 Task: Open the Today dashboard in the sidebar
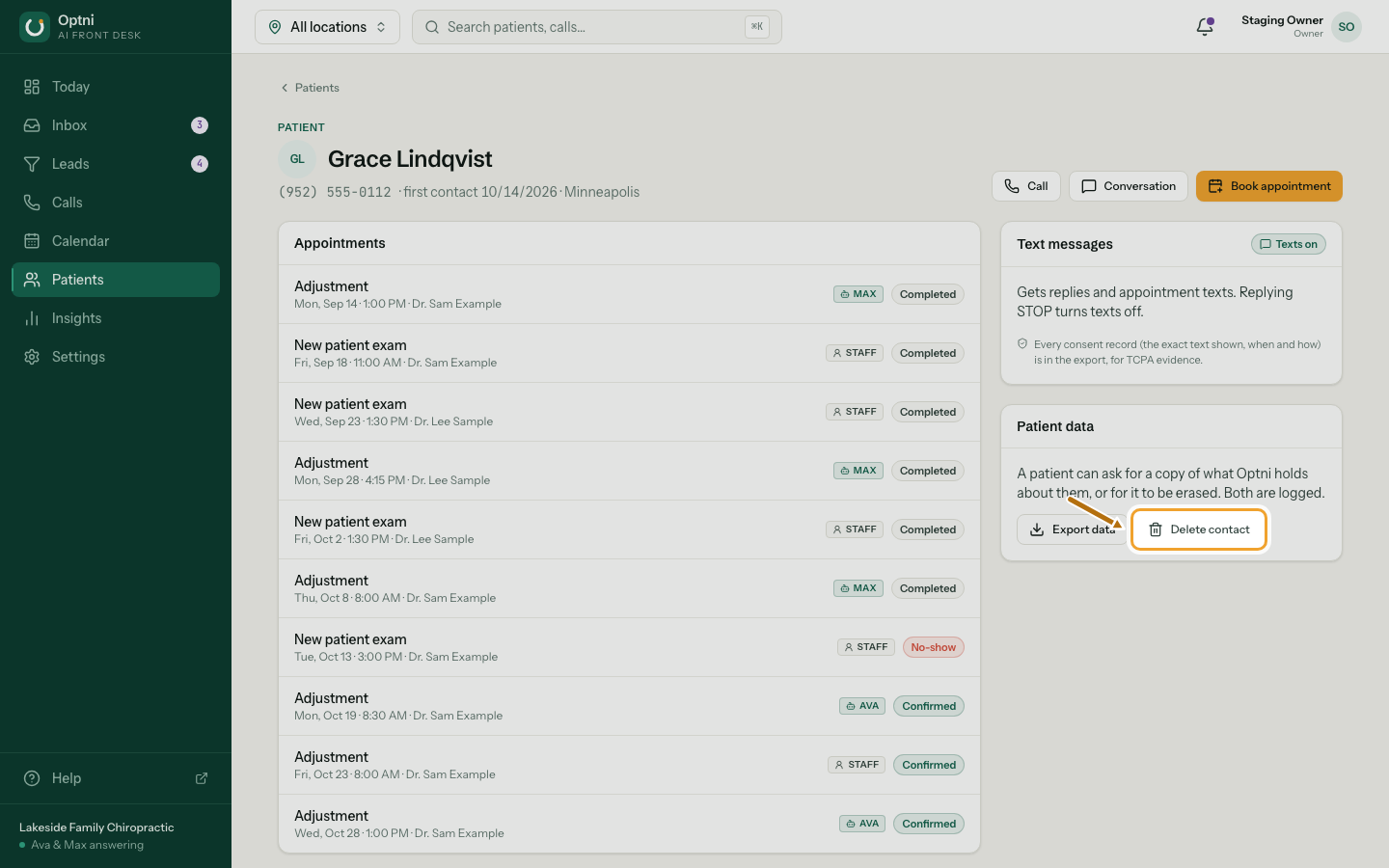pyautogui.click(x=116, y=87)
